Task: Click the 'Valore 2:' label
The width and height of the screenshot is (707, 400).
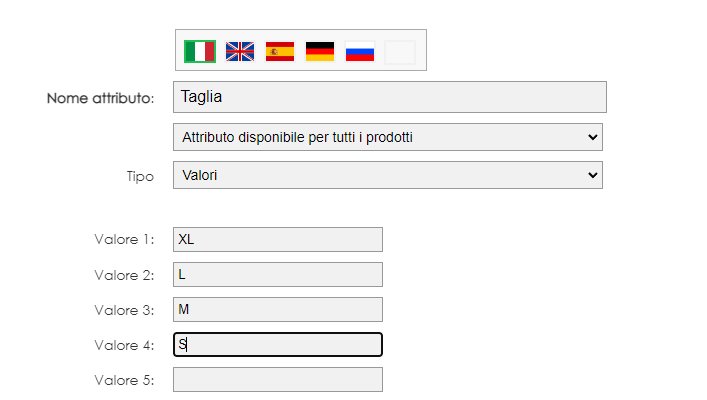Action: tap(124, 275)
